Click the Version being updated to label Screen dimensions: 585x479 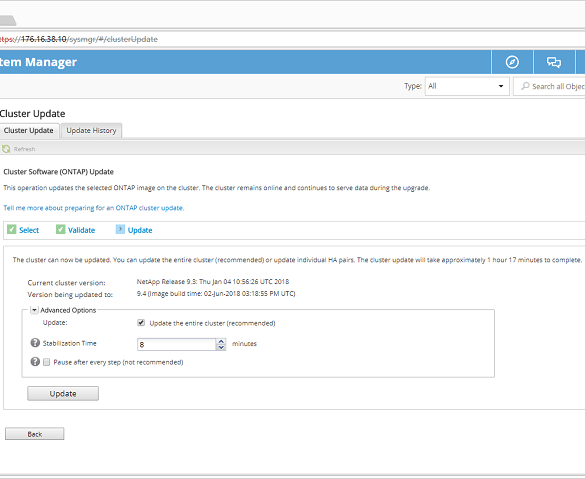pos(70,295)
